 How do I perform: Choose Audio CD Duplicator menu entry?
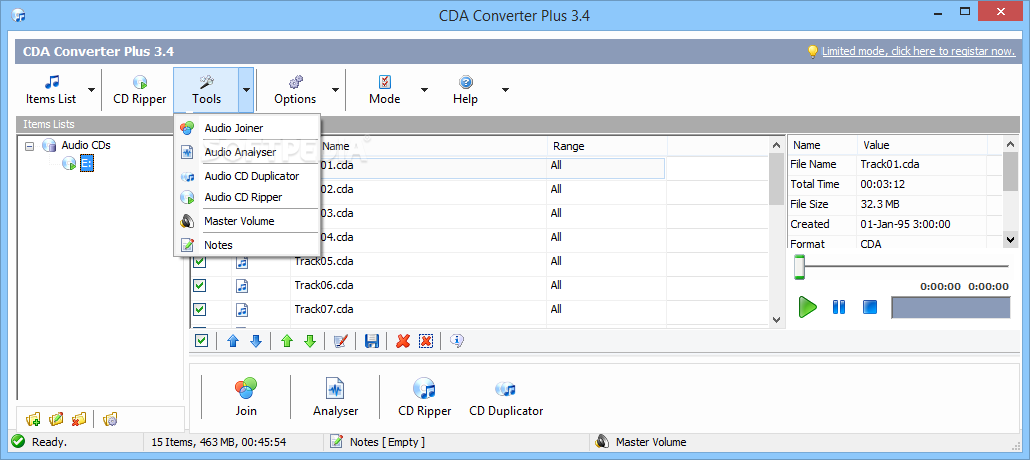[x=247, y=176]
